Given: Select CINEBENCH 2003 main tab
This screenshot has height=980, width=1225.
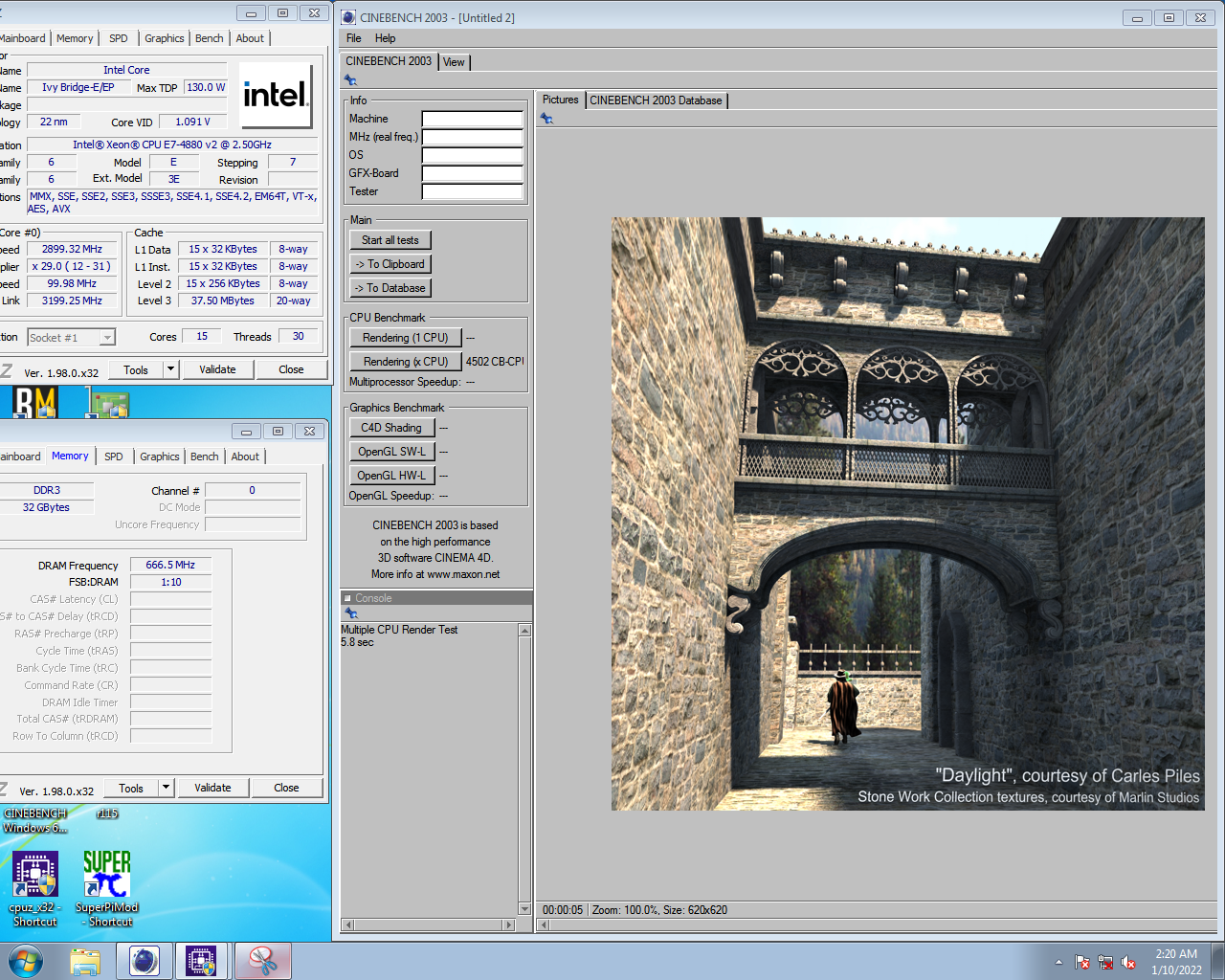Looking at the screenshot, I should click(x=389, y=61).
